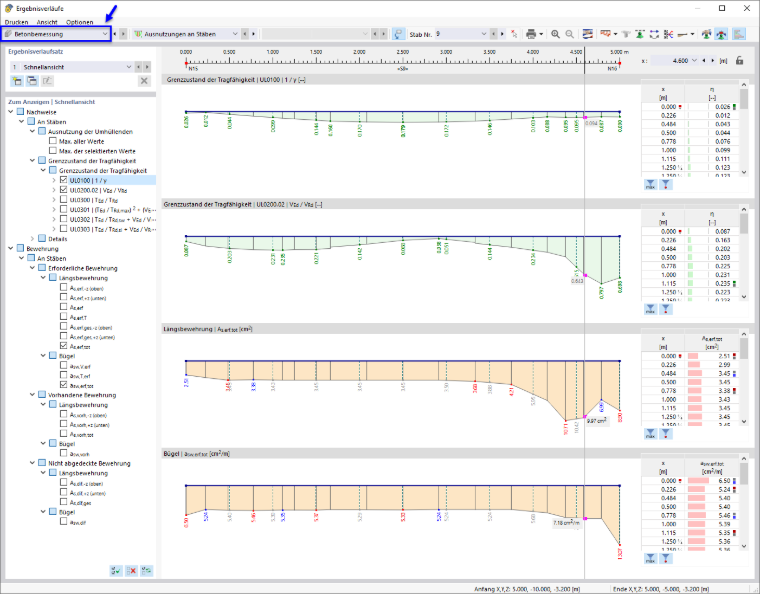Click the check all green icon at panel bottom

pos(116,571)
